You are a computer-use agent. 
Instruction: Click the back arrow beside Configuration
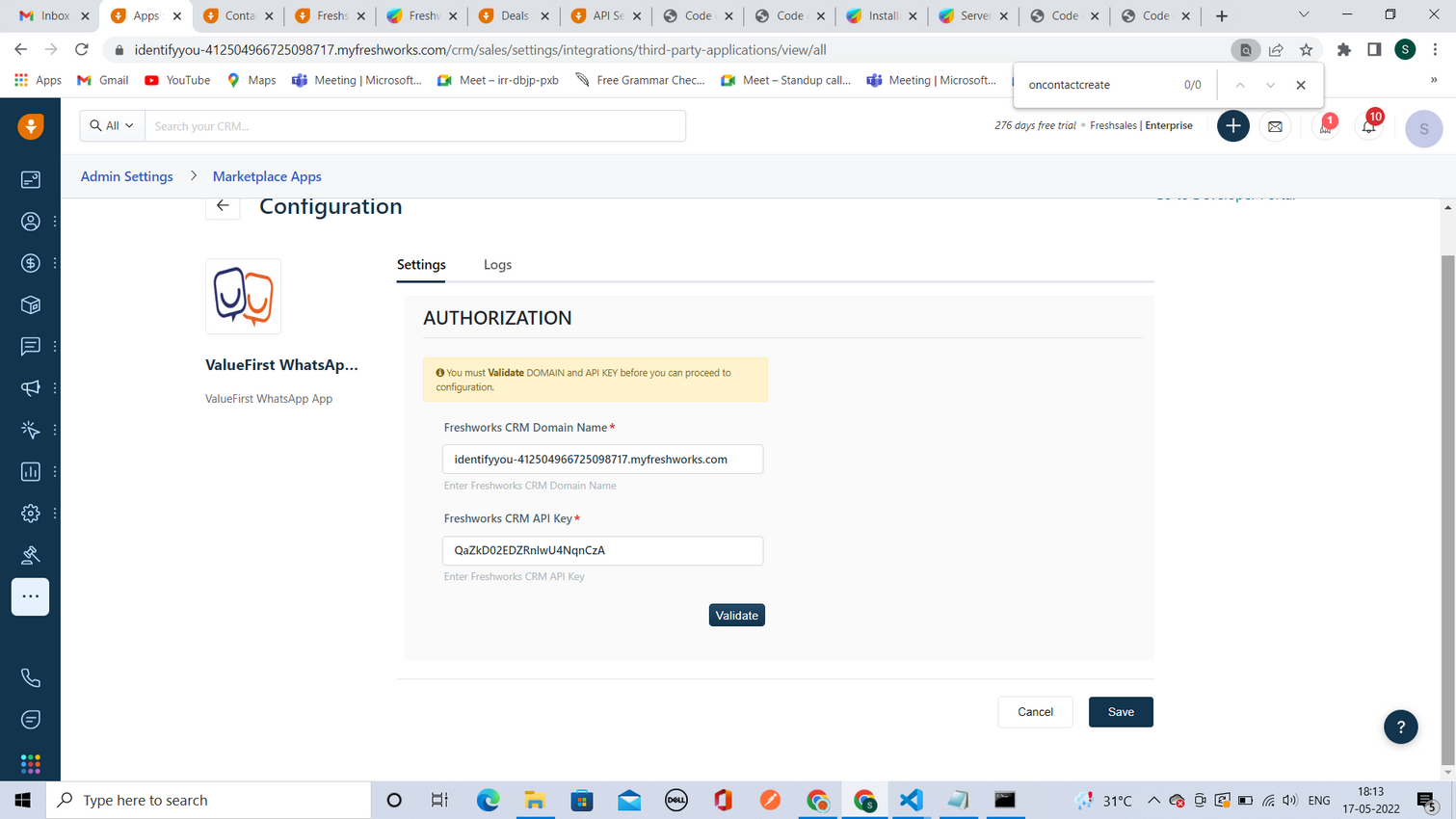pyautogui.click(x=223, y=205)
